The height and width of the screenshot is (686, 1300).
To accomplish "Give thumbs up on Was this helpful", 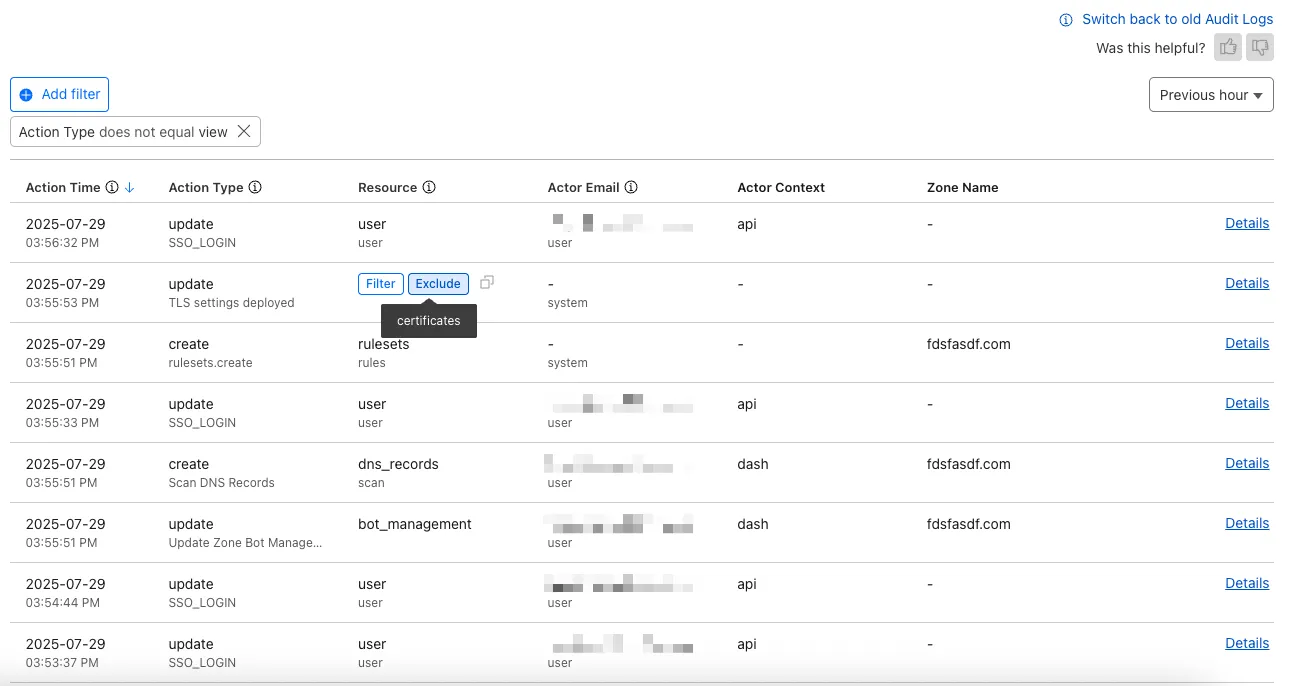I will tap(1228, 46).
